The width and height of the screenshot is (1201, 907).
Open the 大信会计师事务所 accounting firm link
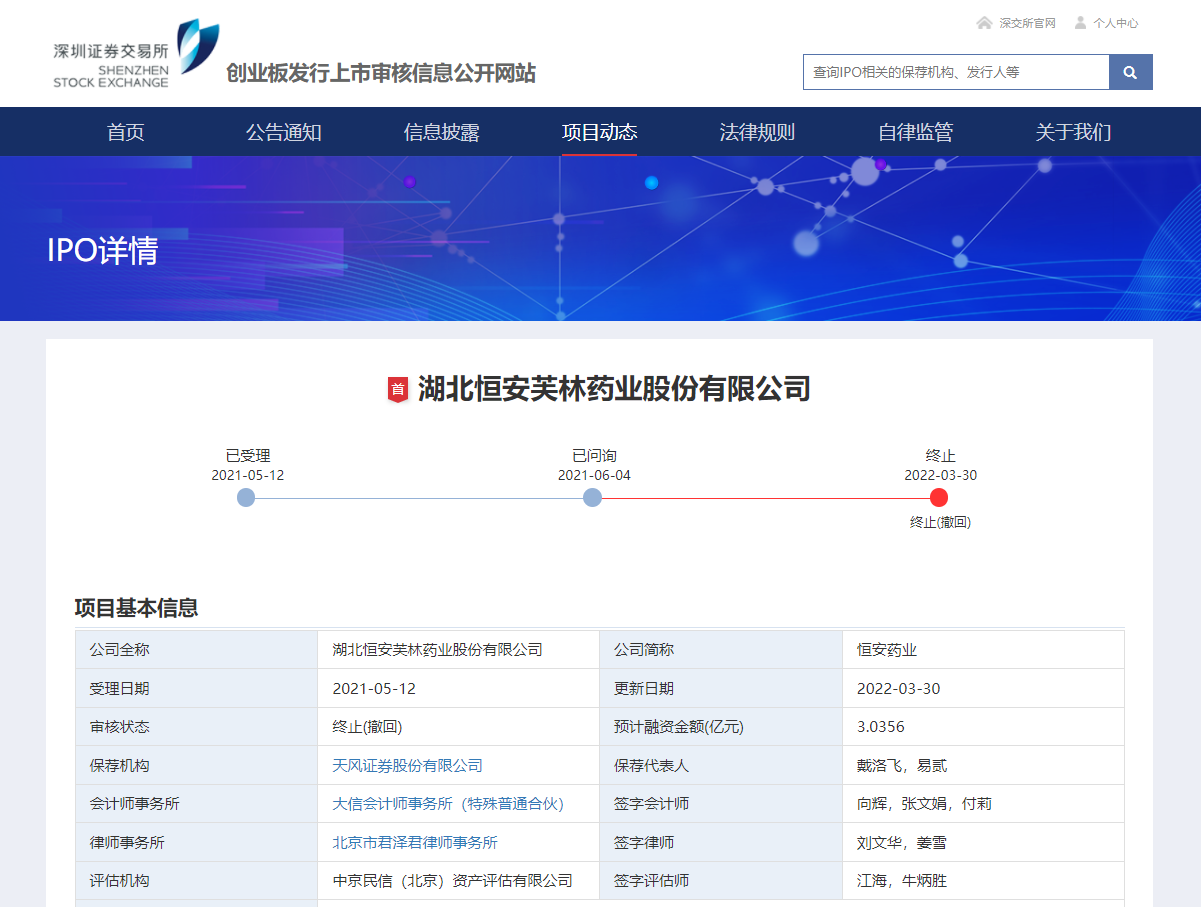pyautogui.click(x=449, y=804)
